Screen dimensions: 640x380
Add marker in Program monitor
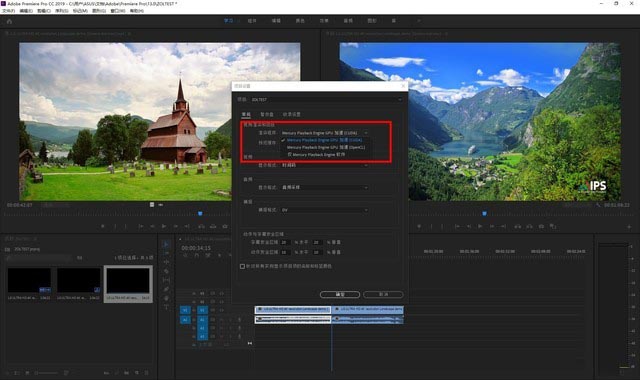[419, 226]
